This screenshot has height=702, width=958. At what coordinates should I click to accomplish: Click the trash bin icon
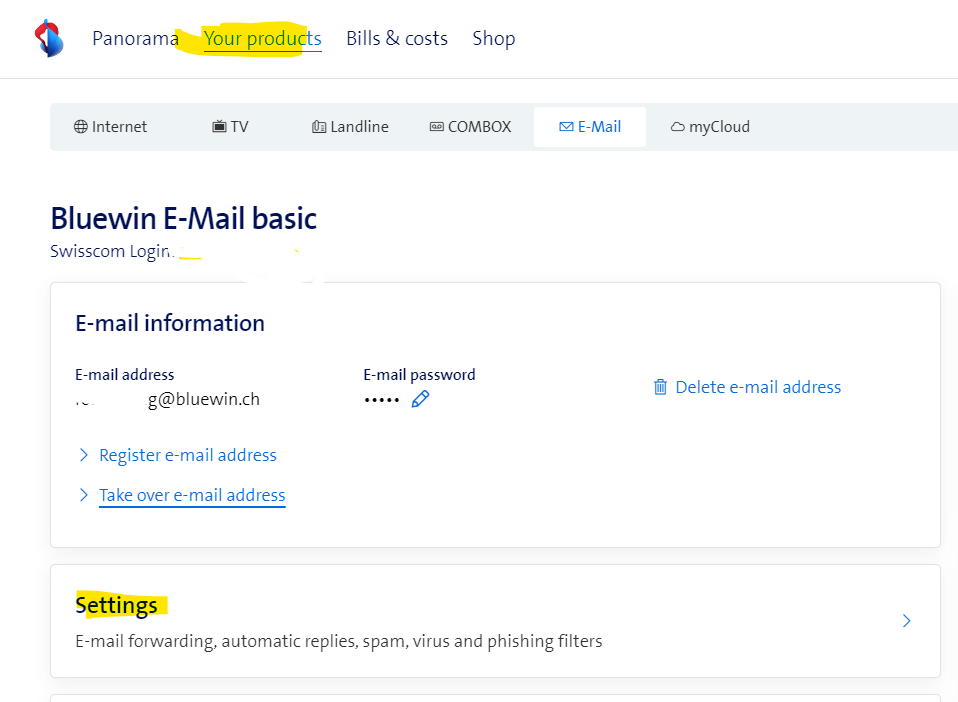pyautogui.click(x=660, y=387)
